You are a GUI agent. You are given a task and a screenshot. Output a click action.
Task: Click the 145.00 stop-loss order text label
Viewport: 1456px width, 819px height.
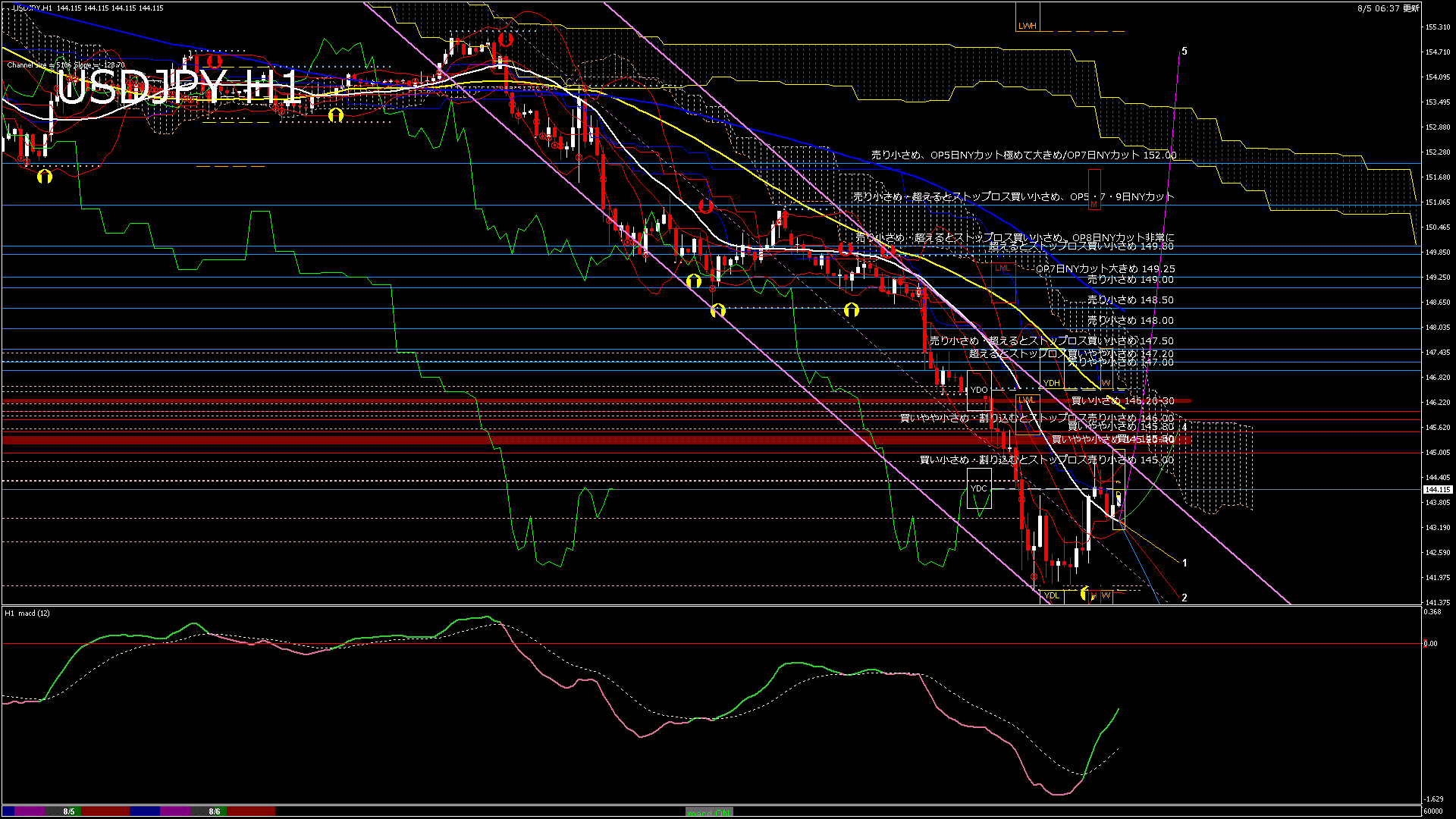click(x=1046, y=460)
